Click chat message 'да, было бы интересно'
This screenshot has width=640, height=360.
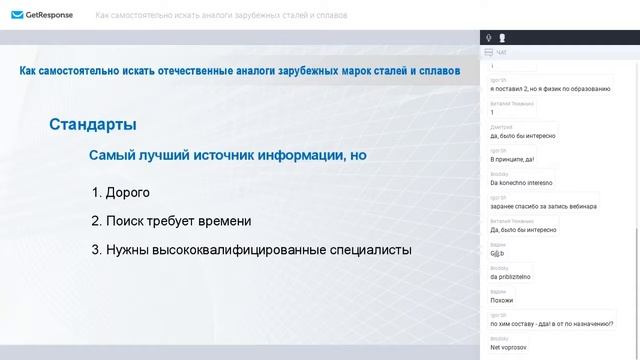coord(523,136)
